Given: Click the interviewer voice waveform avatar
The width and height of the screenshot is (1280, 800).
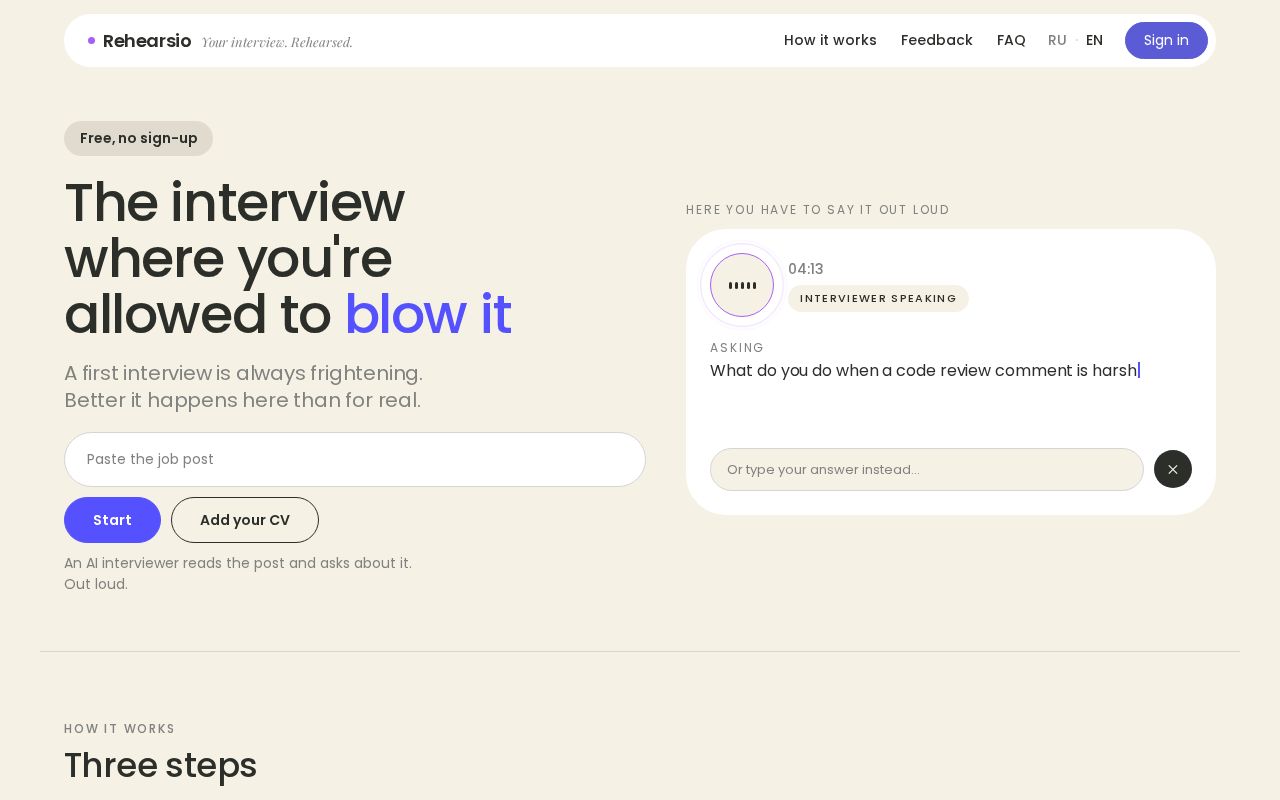Looking at the screenshot, I should [x=742, y=285].
